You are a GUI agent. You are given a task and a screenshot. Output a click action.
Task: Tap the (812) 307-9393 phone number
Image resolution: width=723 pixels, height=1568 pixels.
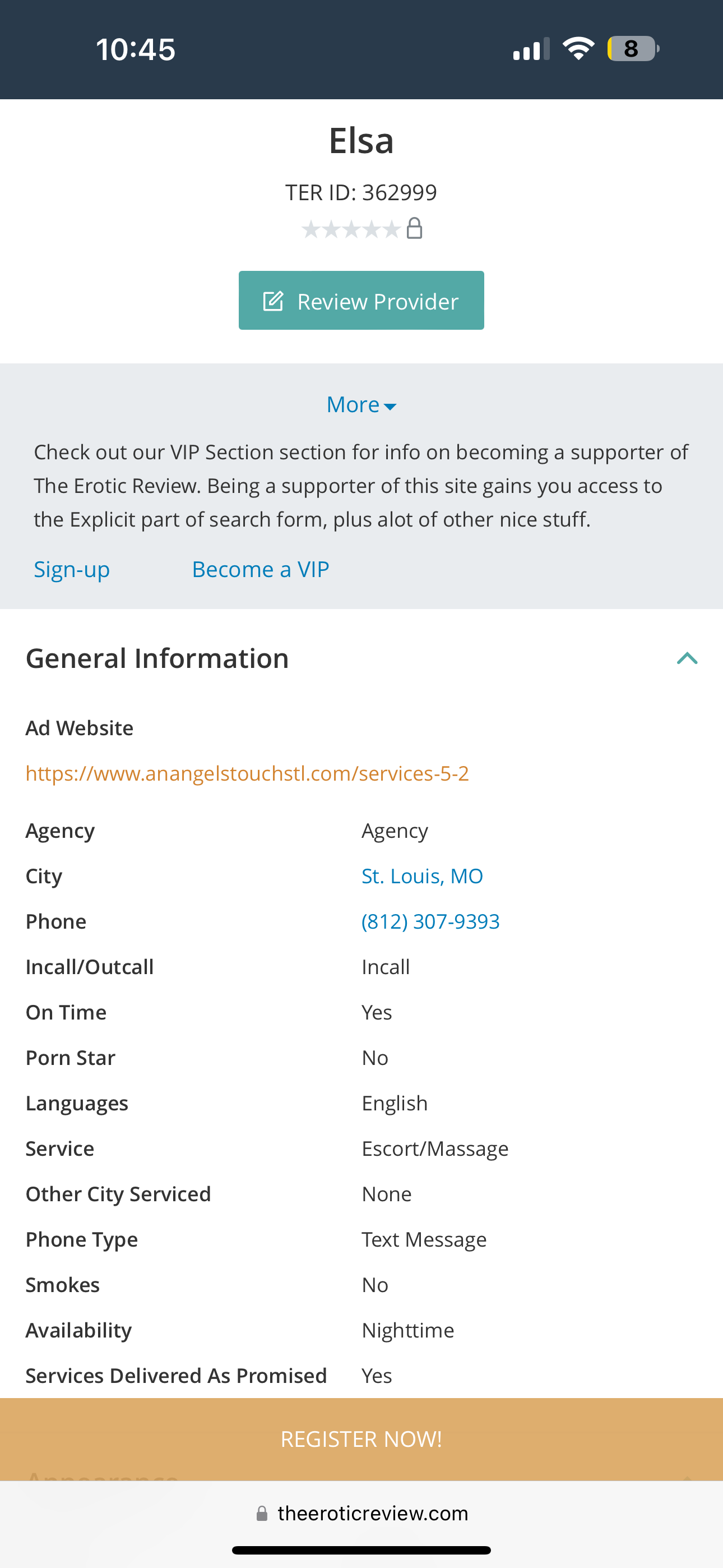[430, 921]
